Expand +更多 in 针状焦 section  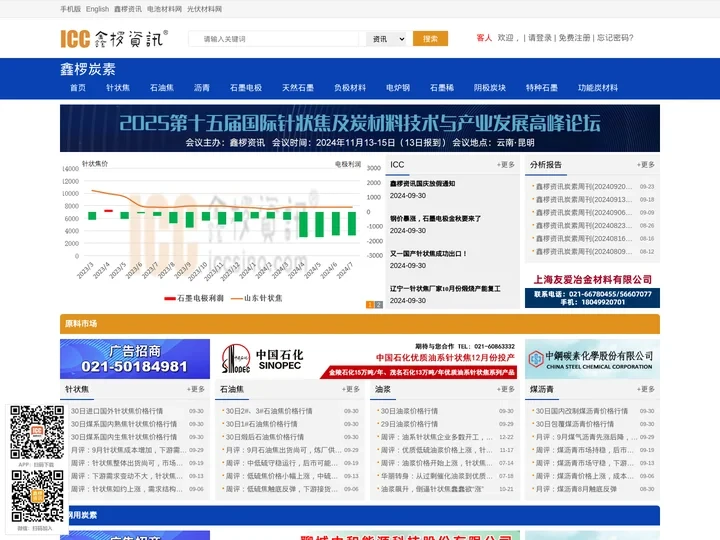tap(196, 389)
